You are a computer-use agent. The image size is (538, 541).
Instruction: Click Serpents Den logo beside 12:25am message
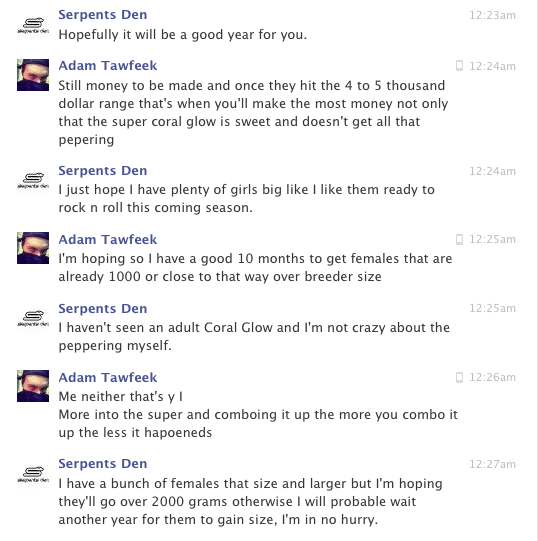pyautogui.click(x=33, y=317)
